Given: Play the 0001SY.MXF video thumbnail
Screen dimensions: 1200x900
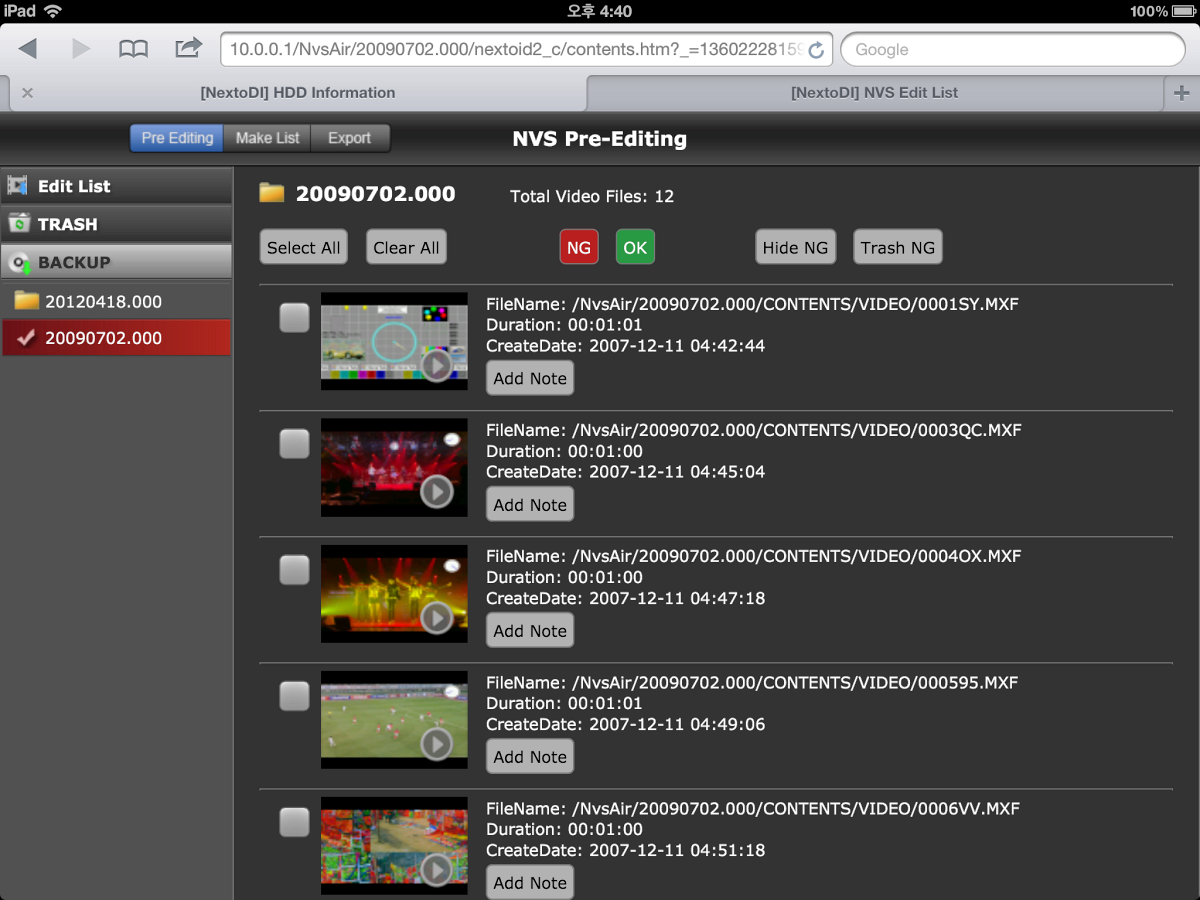Looking at the screenshot, I should tap(436, 366).
